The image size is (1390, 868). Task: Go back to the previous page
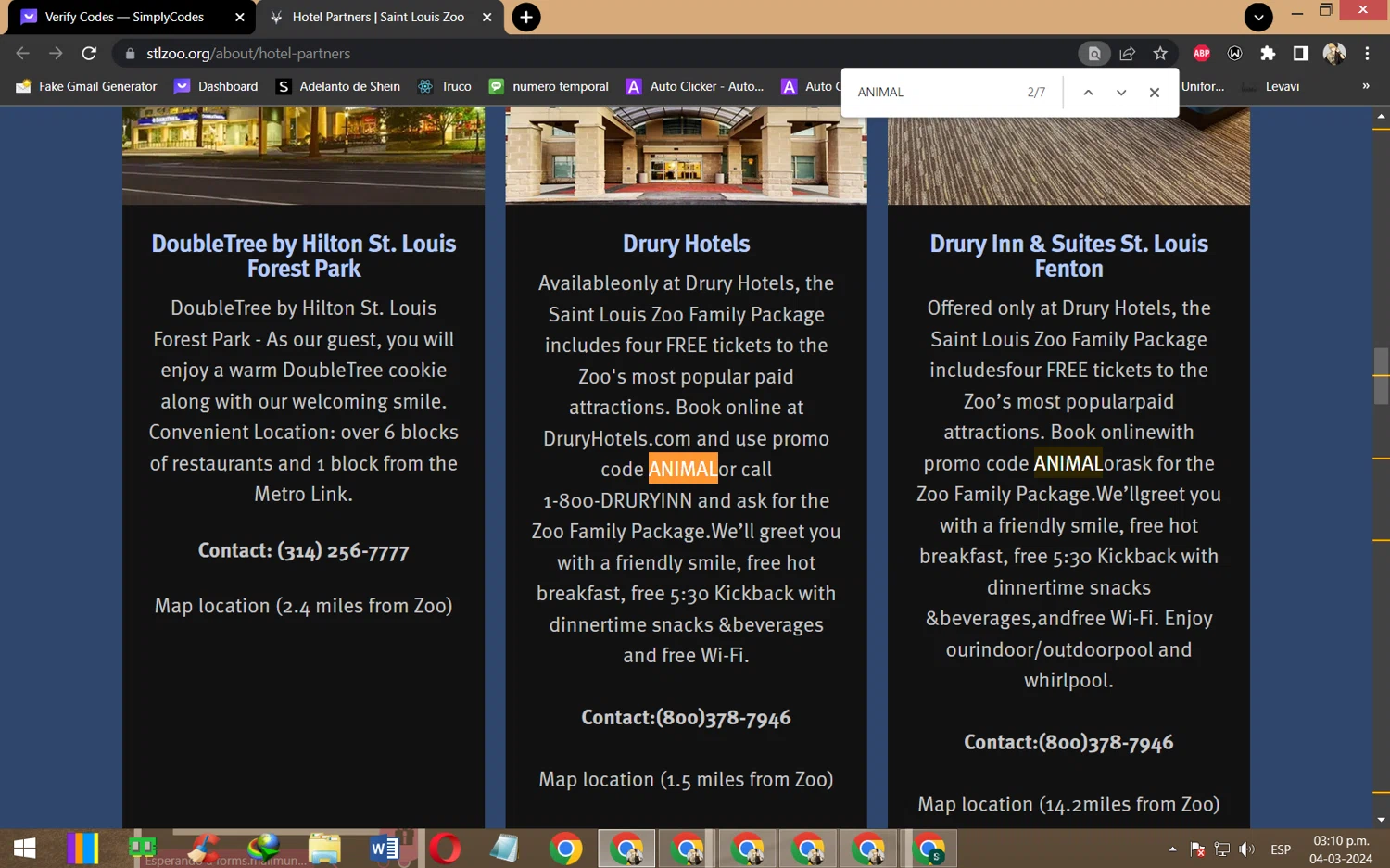[23, 54]
